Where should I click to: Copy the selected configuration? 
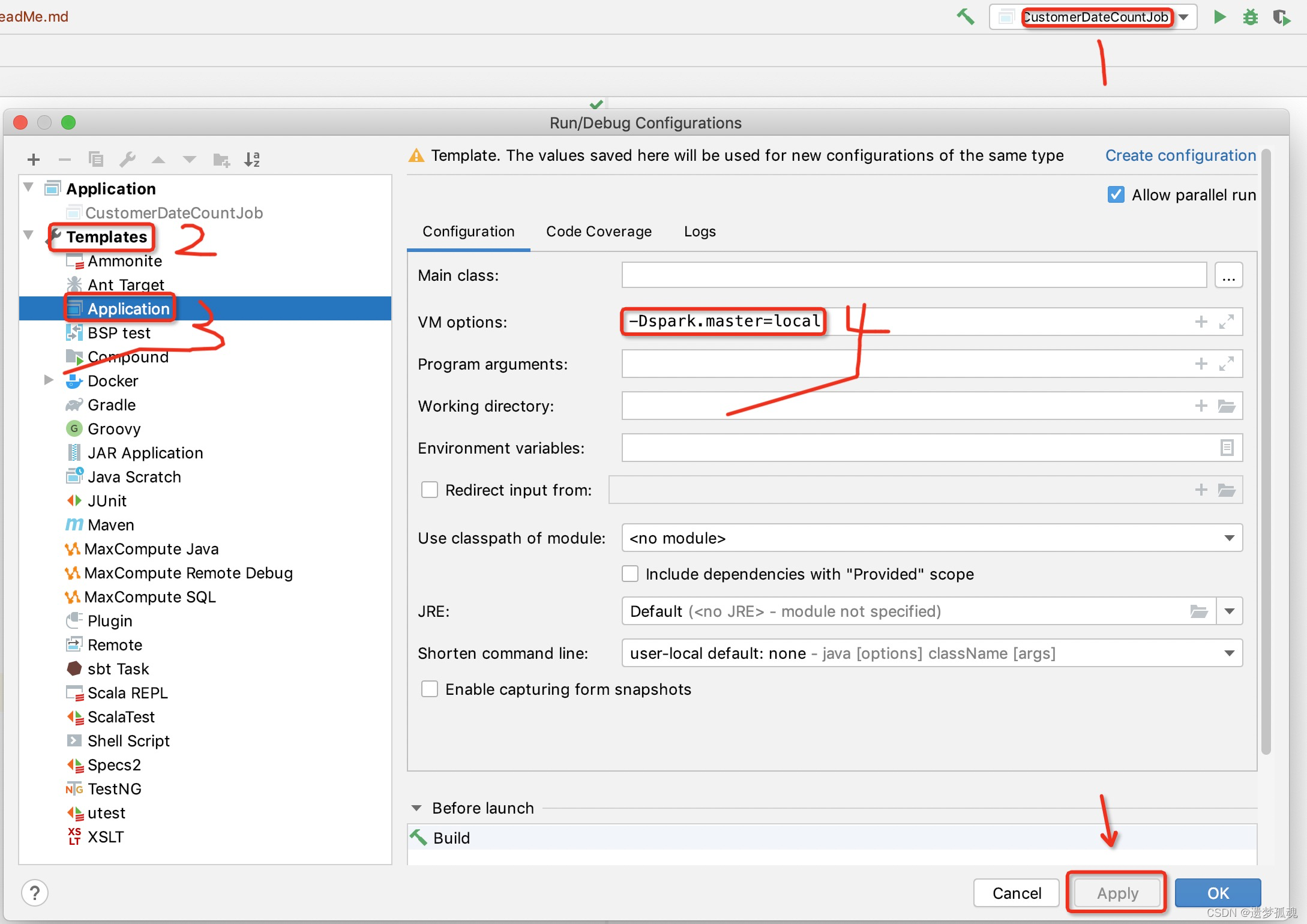coord(95,159)
